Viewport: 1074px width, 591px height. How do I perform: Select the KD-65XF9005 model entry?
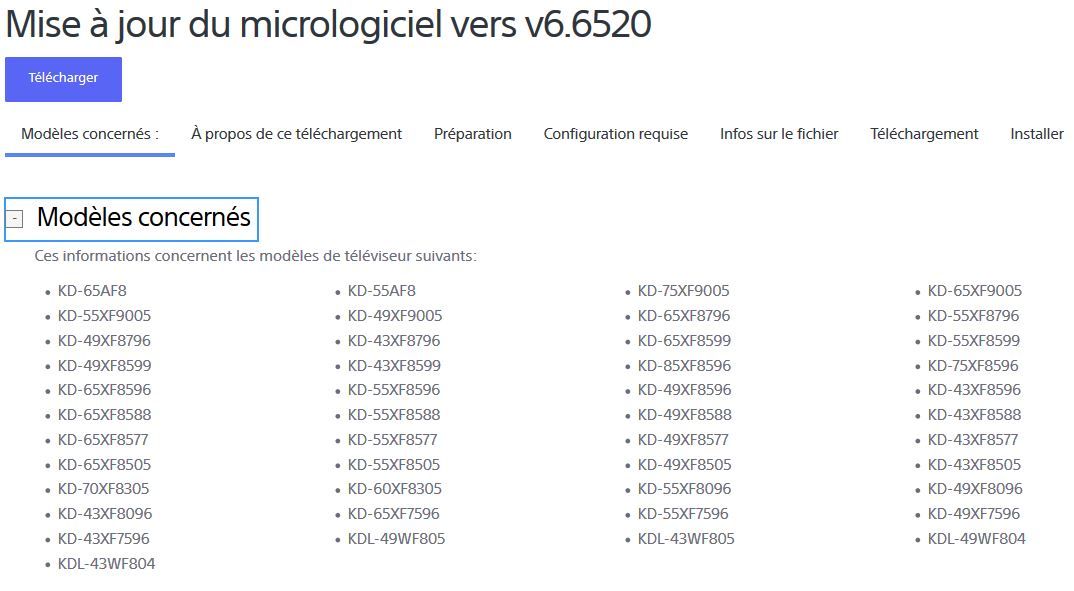974,291
